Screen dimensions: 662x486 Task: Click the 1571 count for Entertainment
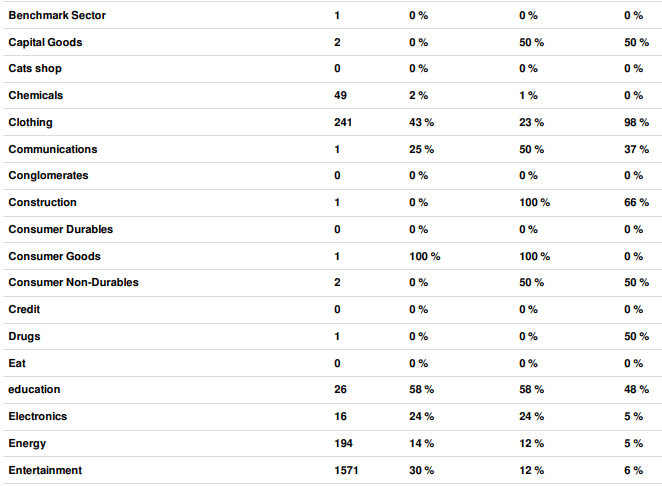(346, 470)
